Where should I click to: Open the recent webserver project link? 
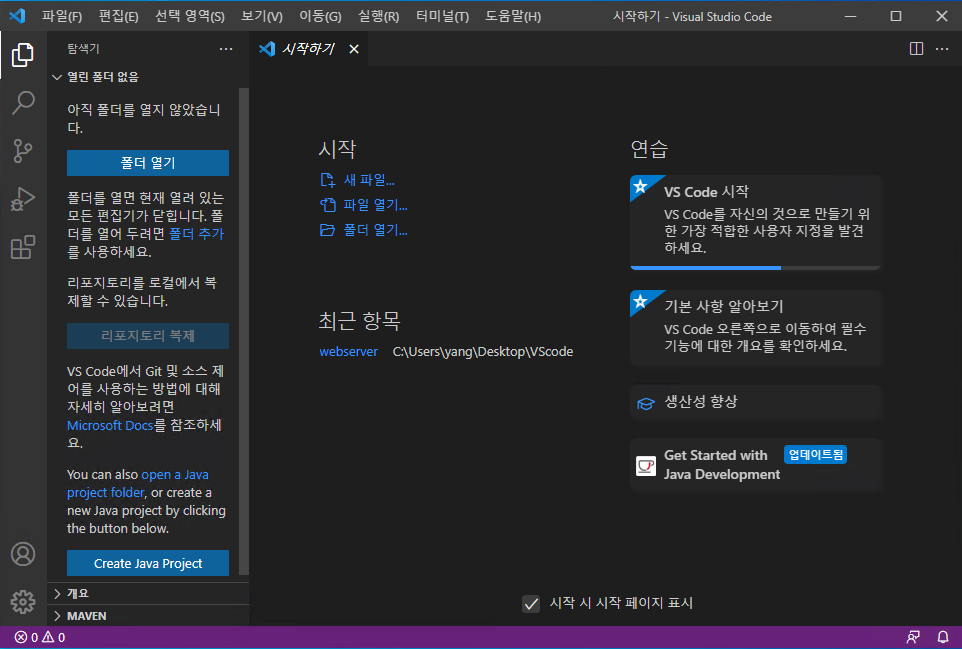348,351
